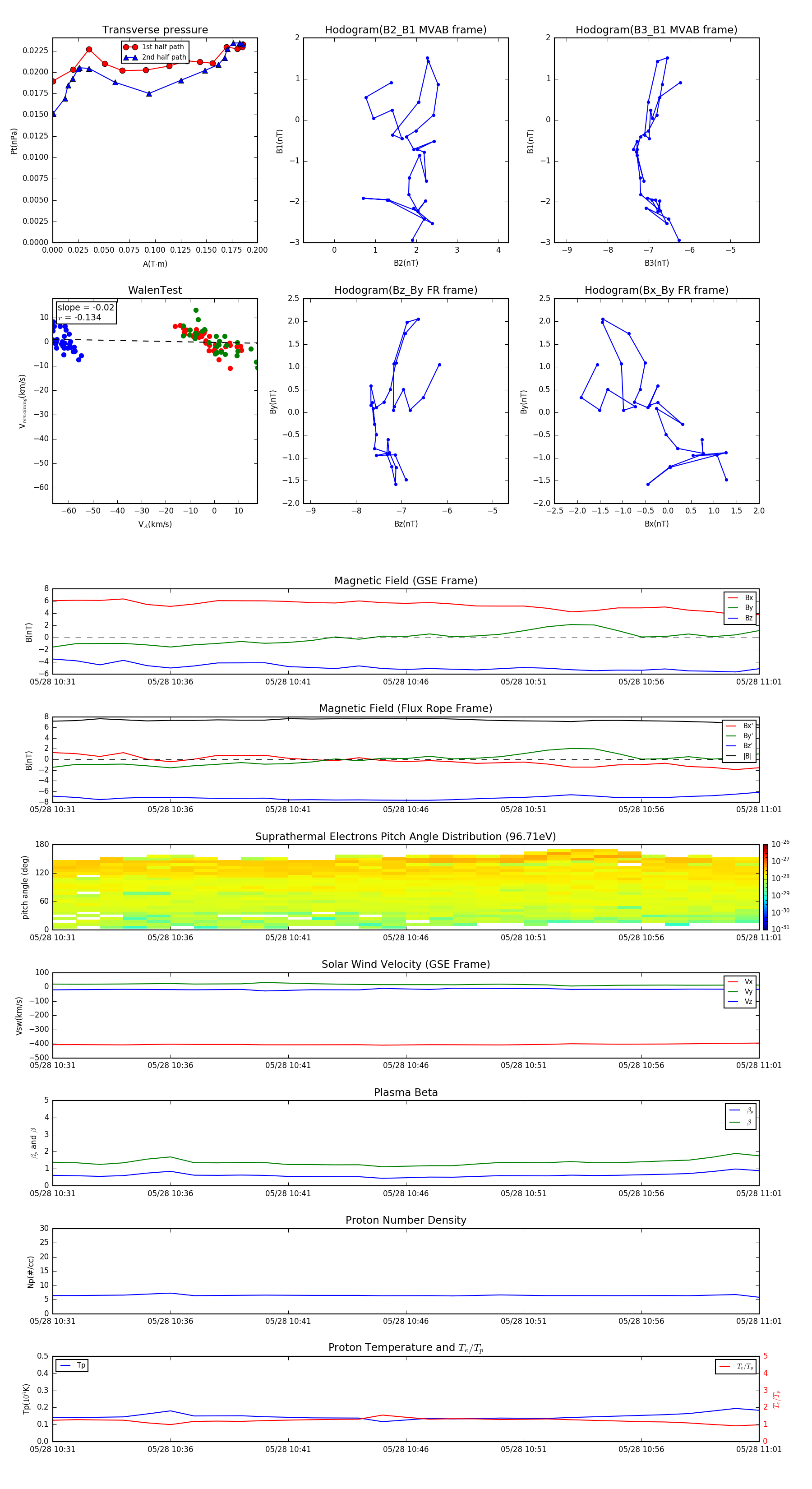Click '05/28 11:01' tick under Plasma Beta plot
Screen dimensions: 812x1489
coord(759,1193)
